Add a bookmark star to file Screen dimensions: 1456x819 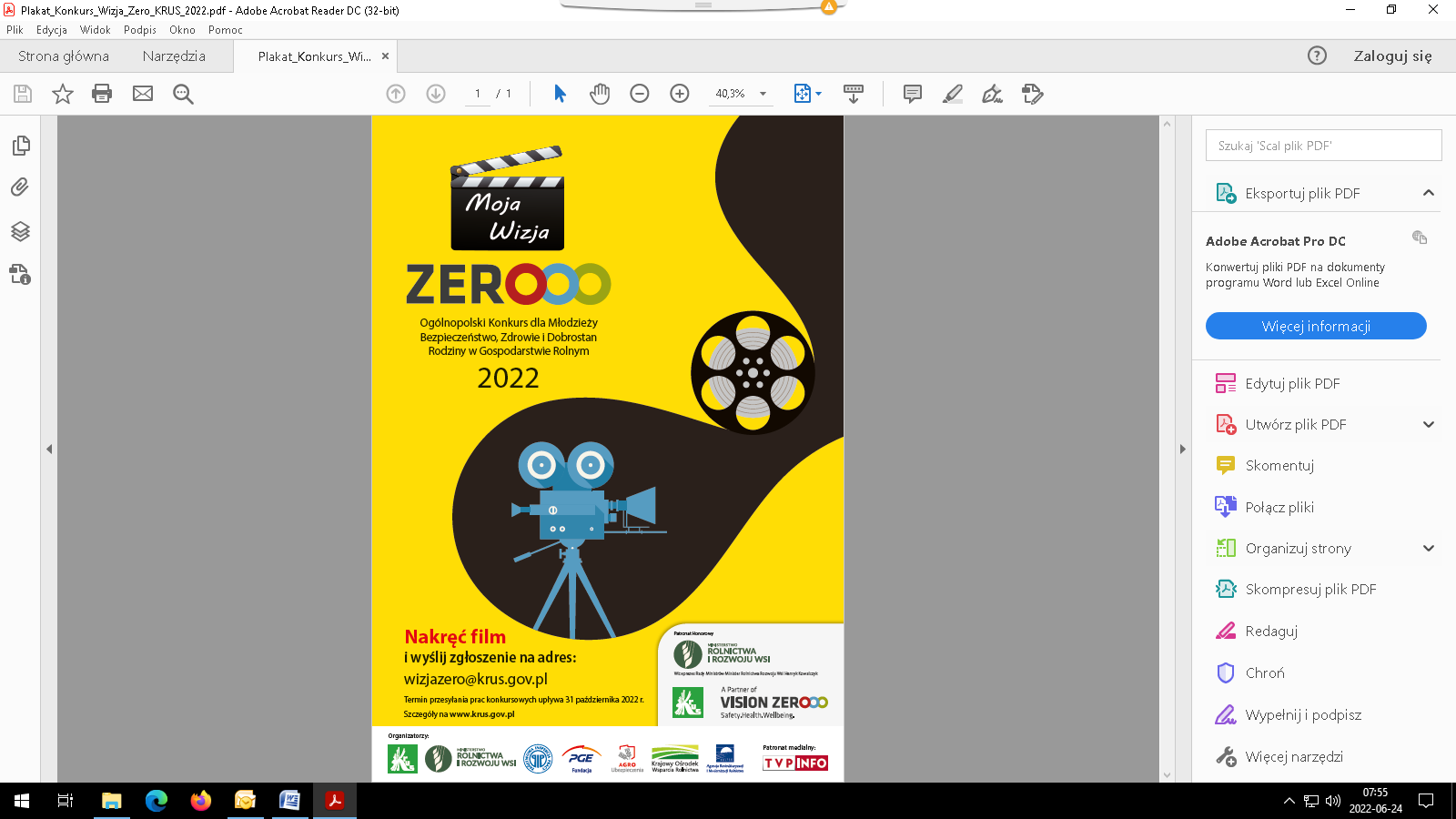[x=62, y=94]
